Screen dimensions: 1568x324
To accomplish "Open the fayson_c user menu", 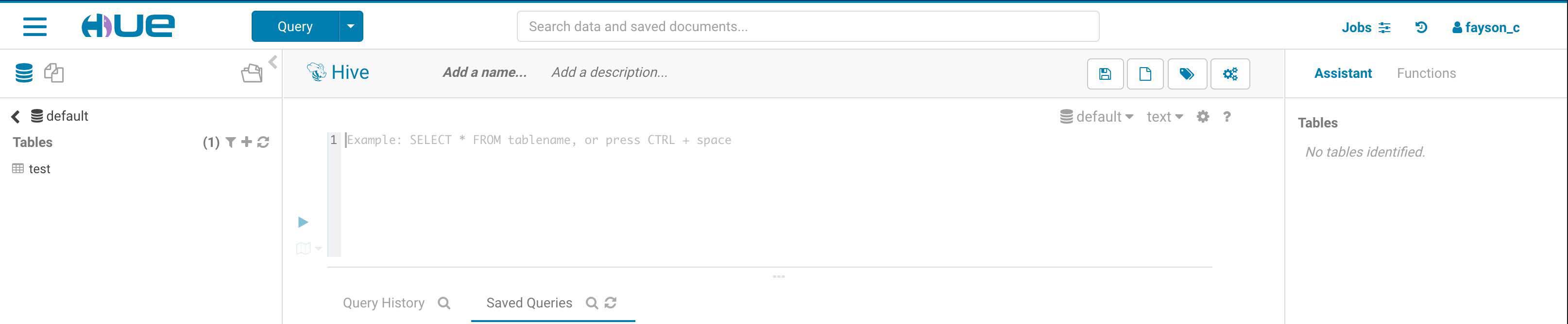I will point(1486,27).
